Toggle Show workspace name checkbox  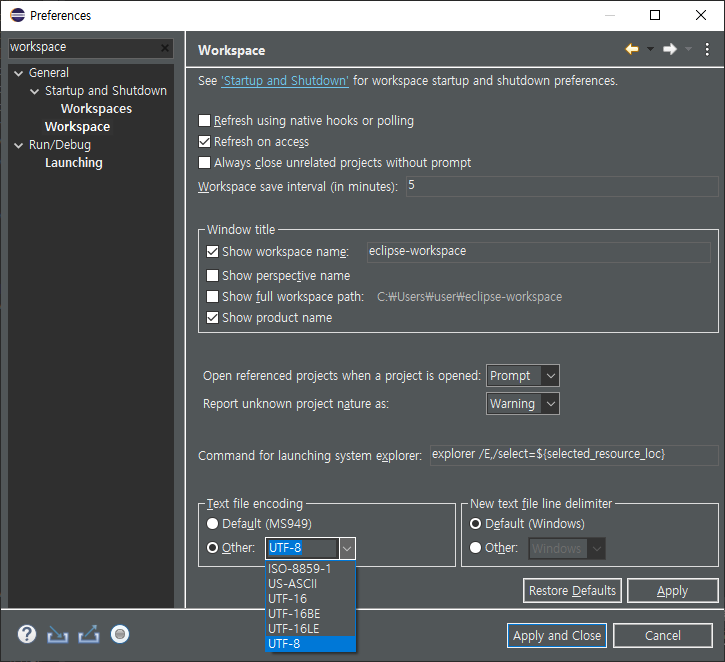(212, 251)
